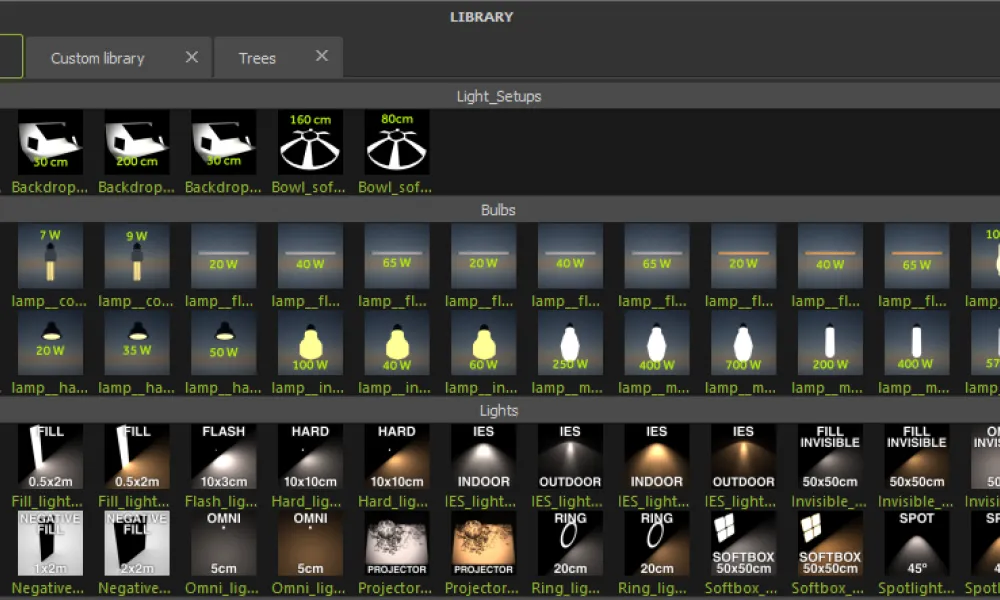Select the 100 W incandescent bulb

(x=310, y=343)
